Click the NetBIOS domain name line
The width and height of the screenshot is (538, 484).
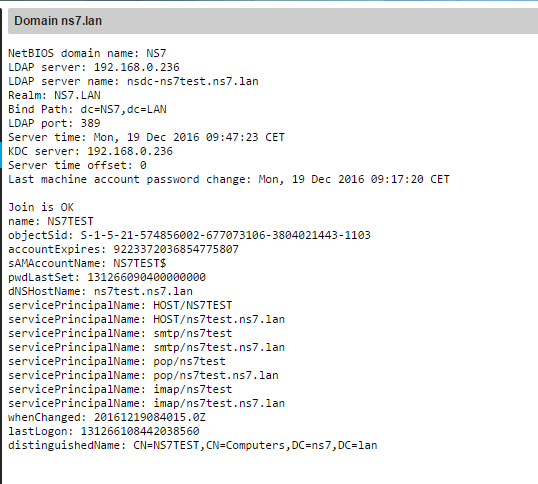(87, 54)
